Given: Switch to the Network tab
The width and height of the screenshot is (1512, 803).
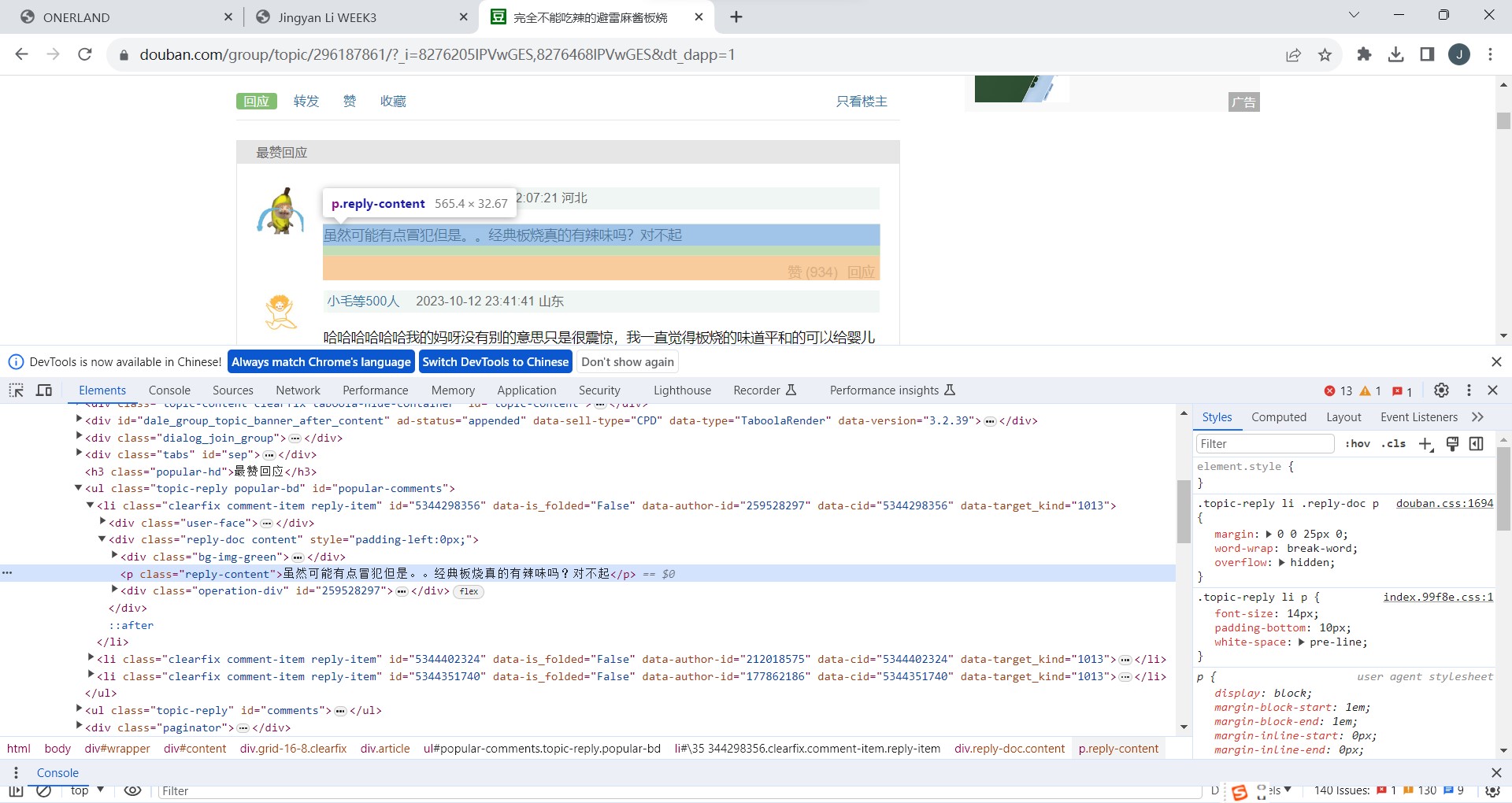Looking at the screenshot, I should coord(298,390).
